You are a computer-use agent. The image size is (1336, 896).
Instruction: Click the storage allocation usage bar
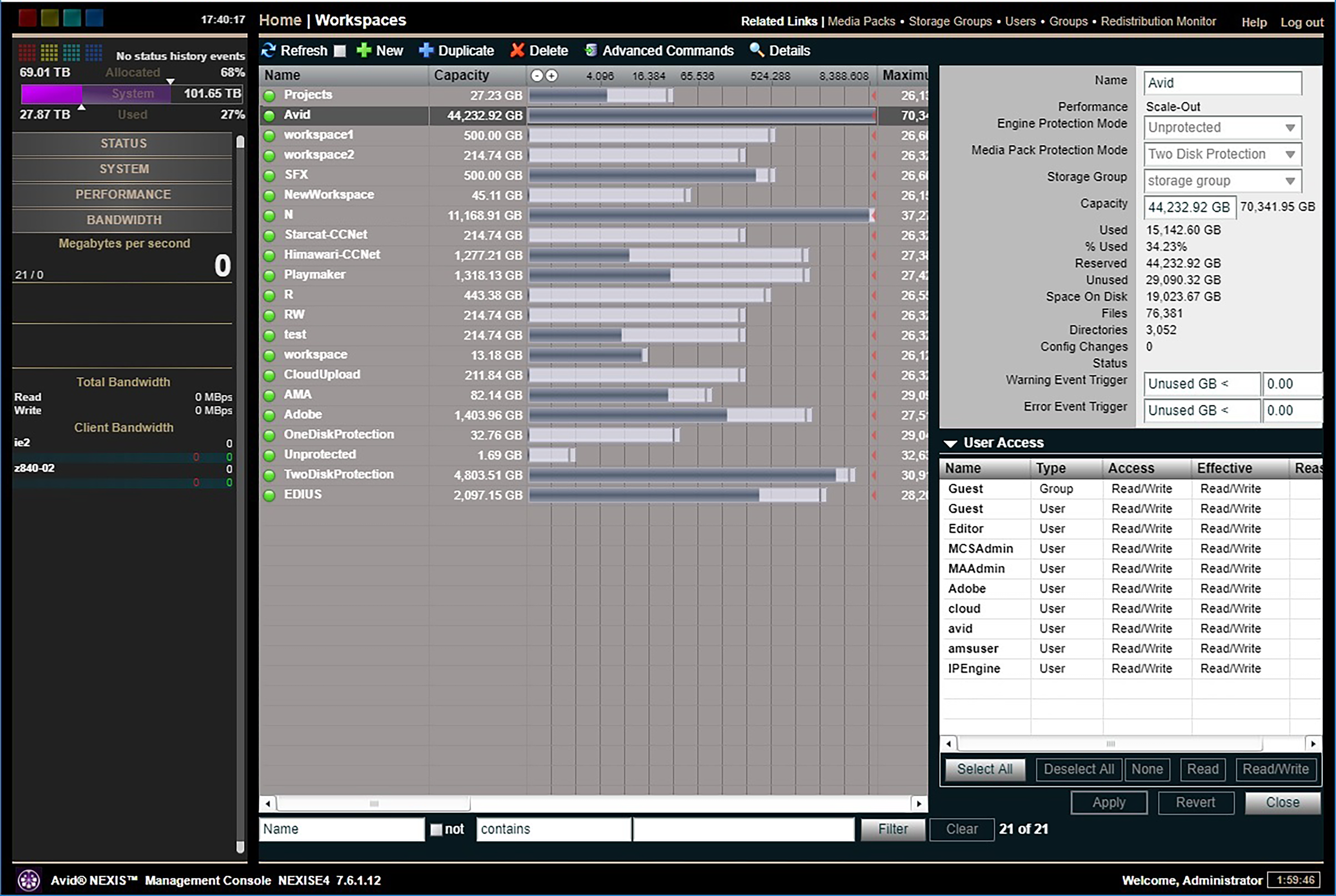(131, 94)
